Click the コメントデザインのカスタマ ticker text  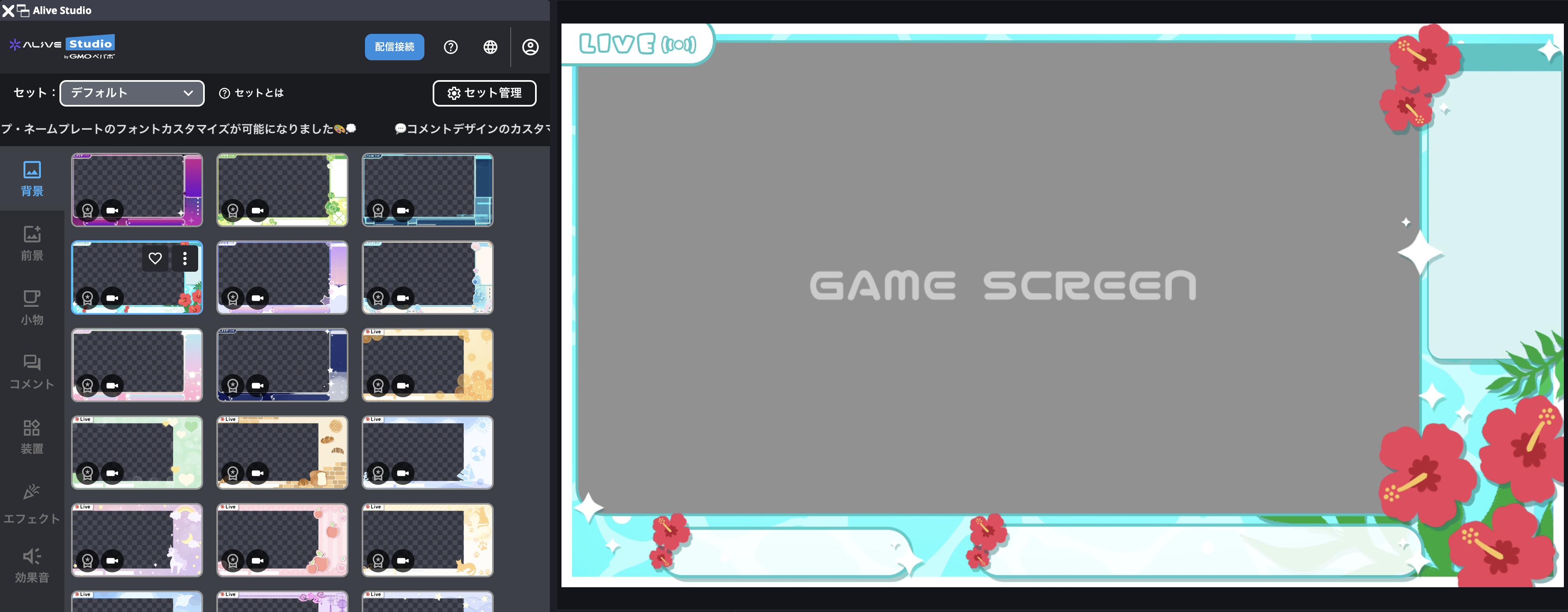(472, 128)
